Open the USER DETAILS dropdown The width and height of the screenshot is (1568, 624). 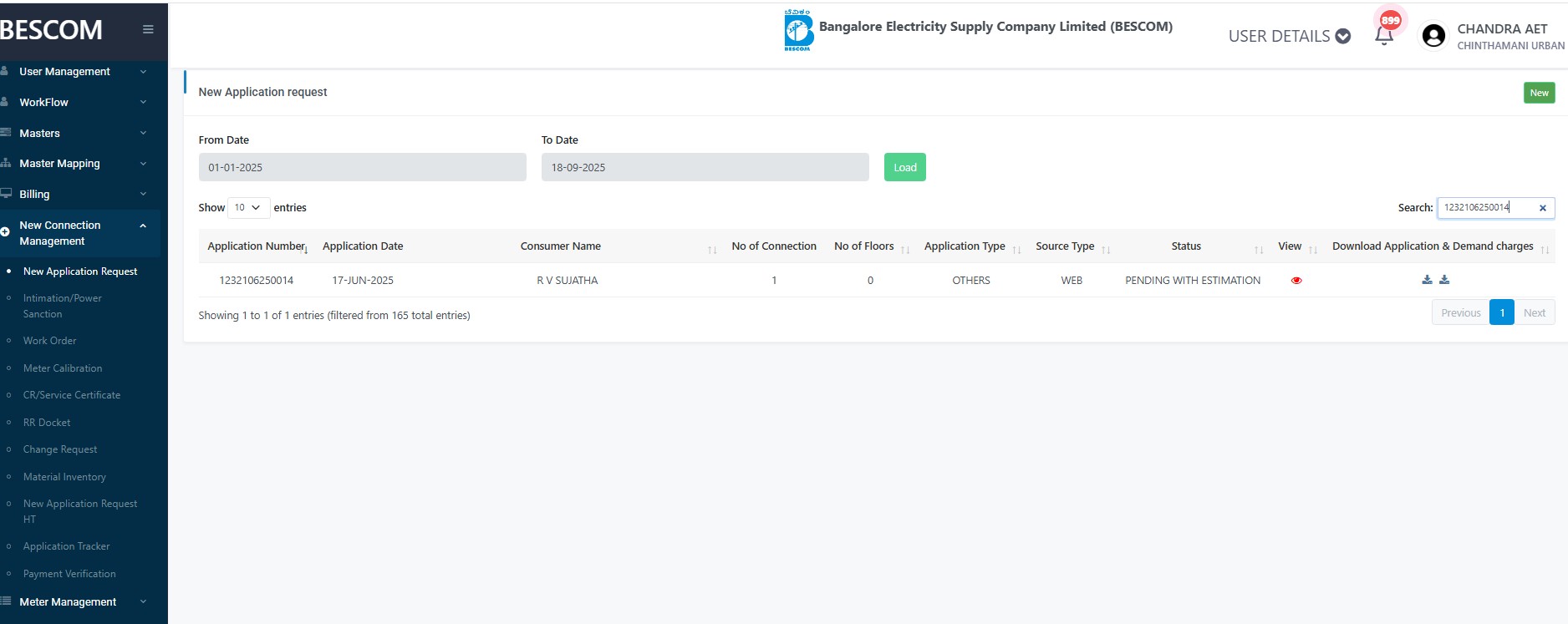1289,36
